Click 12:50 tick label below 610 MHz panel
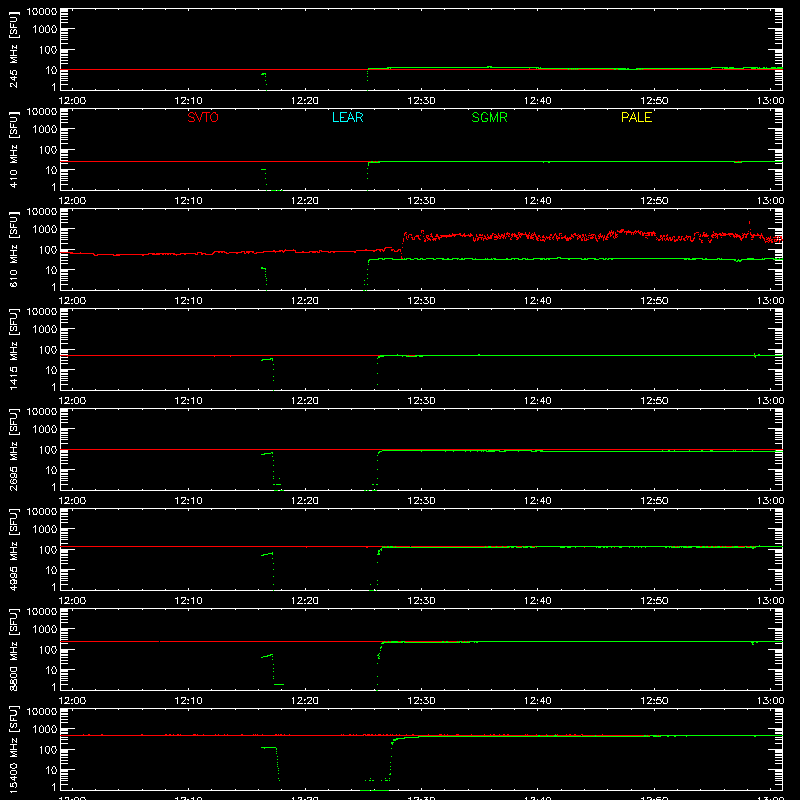 654,301
